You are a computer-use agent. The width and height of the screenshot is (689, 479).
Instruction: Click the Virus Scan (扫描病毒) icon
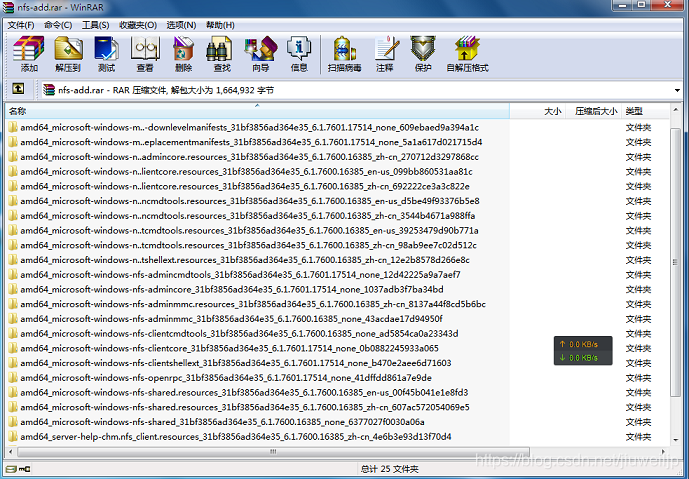(344, 54)
